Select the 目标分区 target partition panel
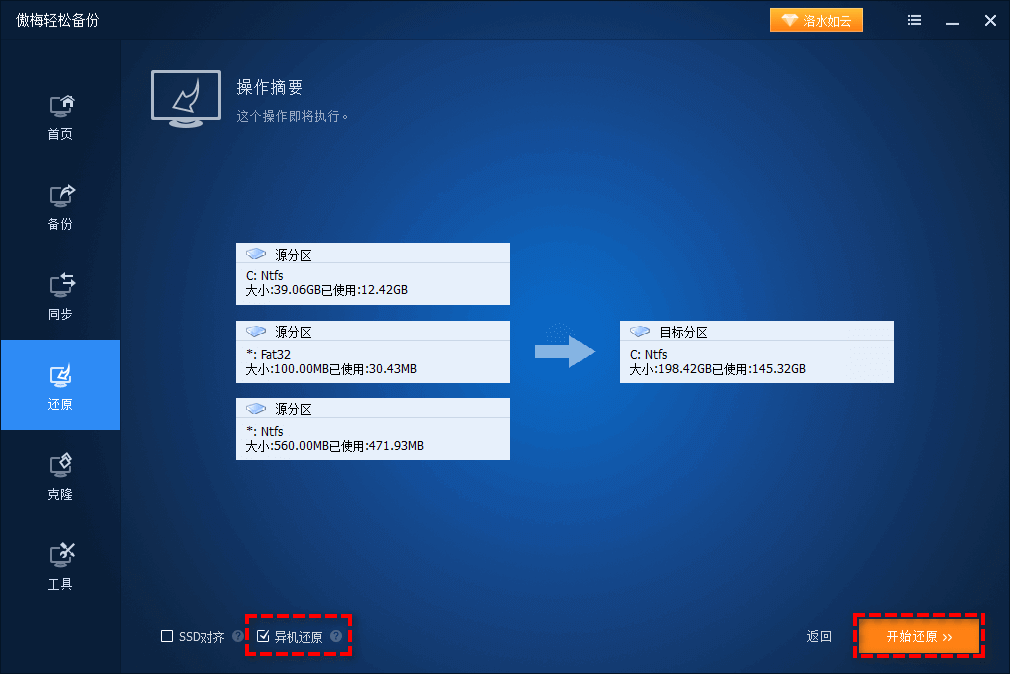This screenshot has height=674, width=1010. click(x=756, y=352)
